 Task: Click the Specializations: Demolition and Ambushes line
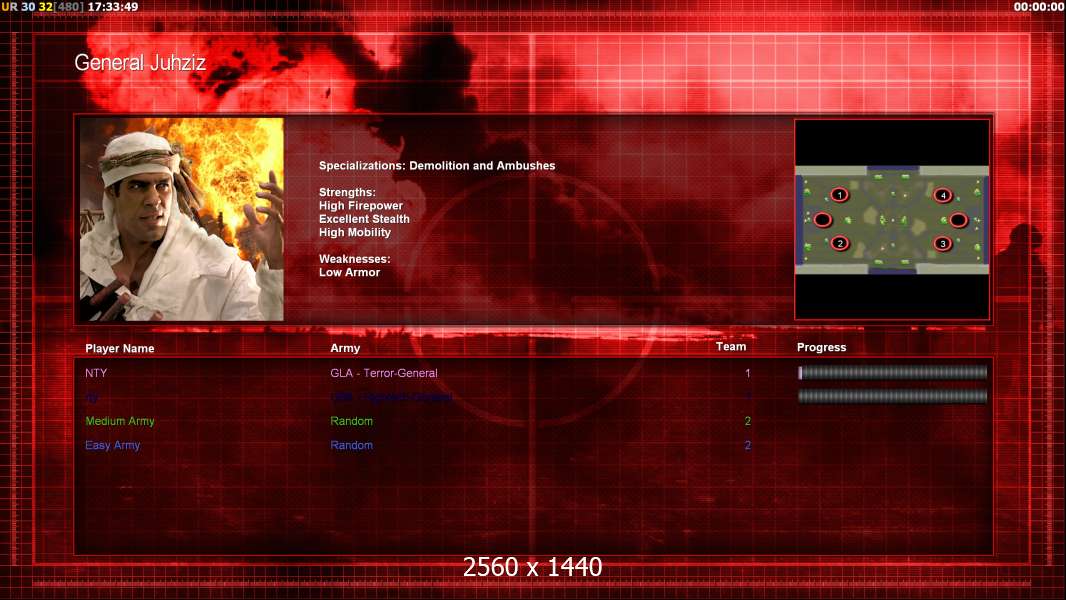click(437, 166)
